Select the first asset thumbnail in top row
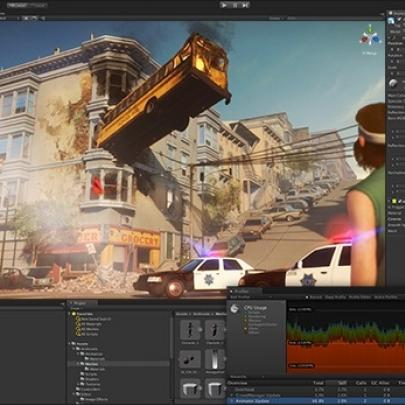 pos(190,330)
